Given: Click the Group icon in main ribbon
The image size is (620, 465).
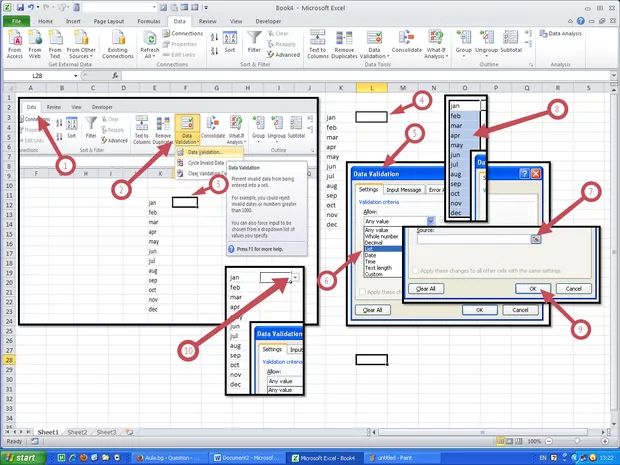Looking at the screenshot, I should [463, 38].
